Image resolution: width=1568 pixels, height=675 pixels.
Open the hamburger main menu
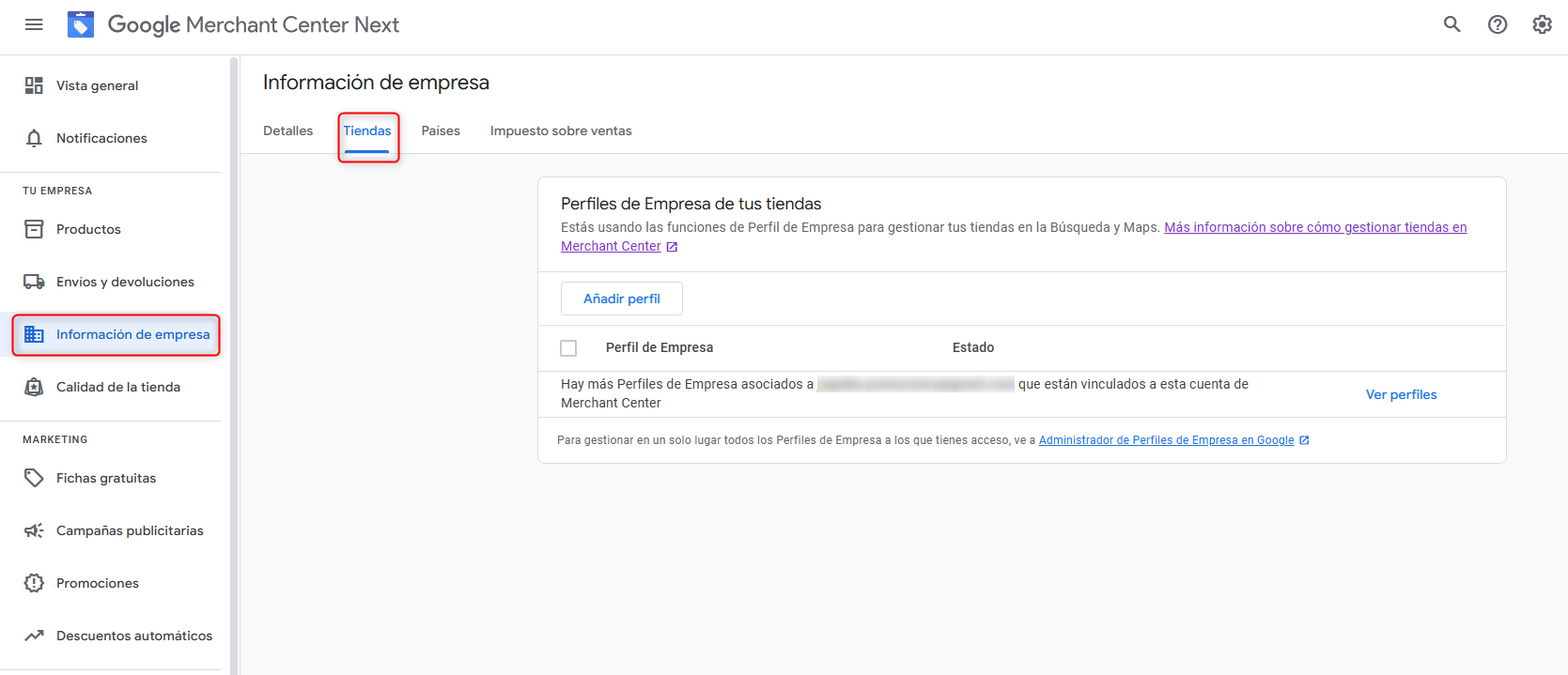tap(34, 24)
